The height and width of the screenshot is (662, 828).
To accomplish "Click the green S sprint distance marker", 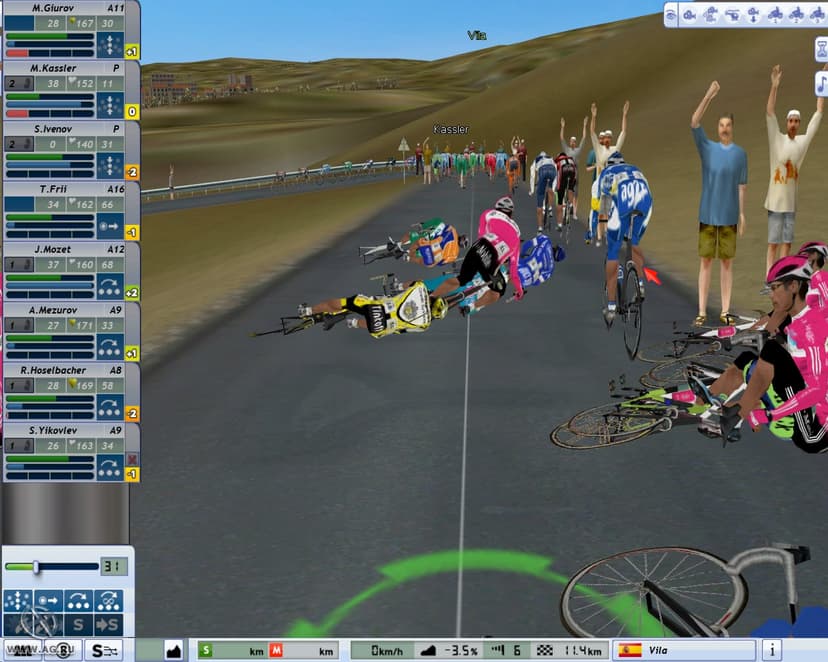I will tap(205, 650).
